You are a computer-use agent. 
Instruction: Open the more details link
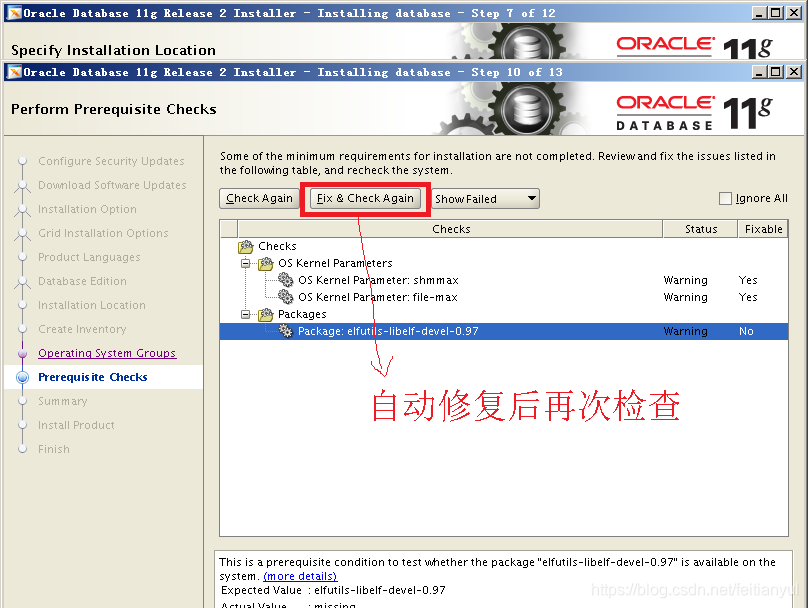pos(300,576)
